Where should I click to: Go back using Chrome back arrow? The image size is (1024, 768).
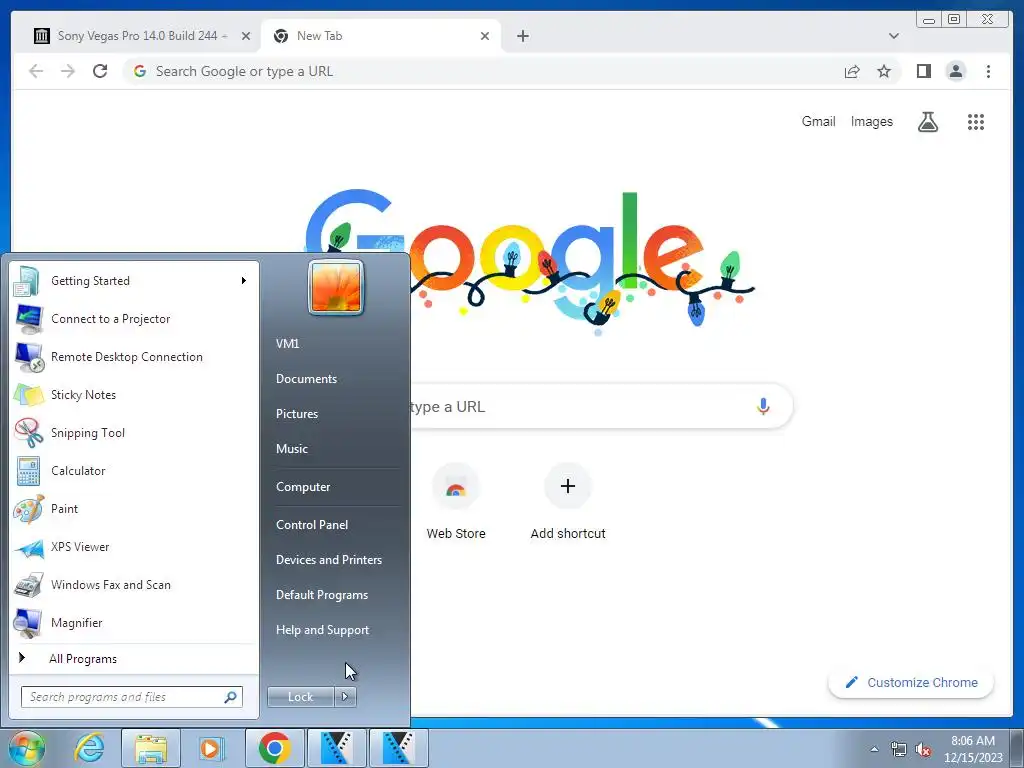pyautogui.click(x=36, y=71)
